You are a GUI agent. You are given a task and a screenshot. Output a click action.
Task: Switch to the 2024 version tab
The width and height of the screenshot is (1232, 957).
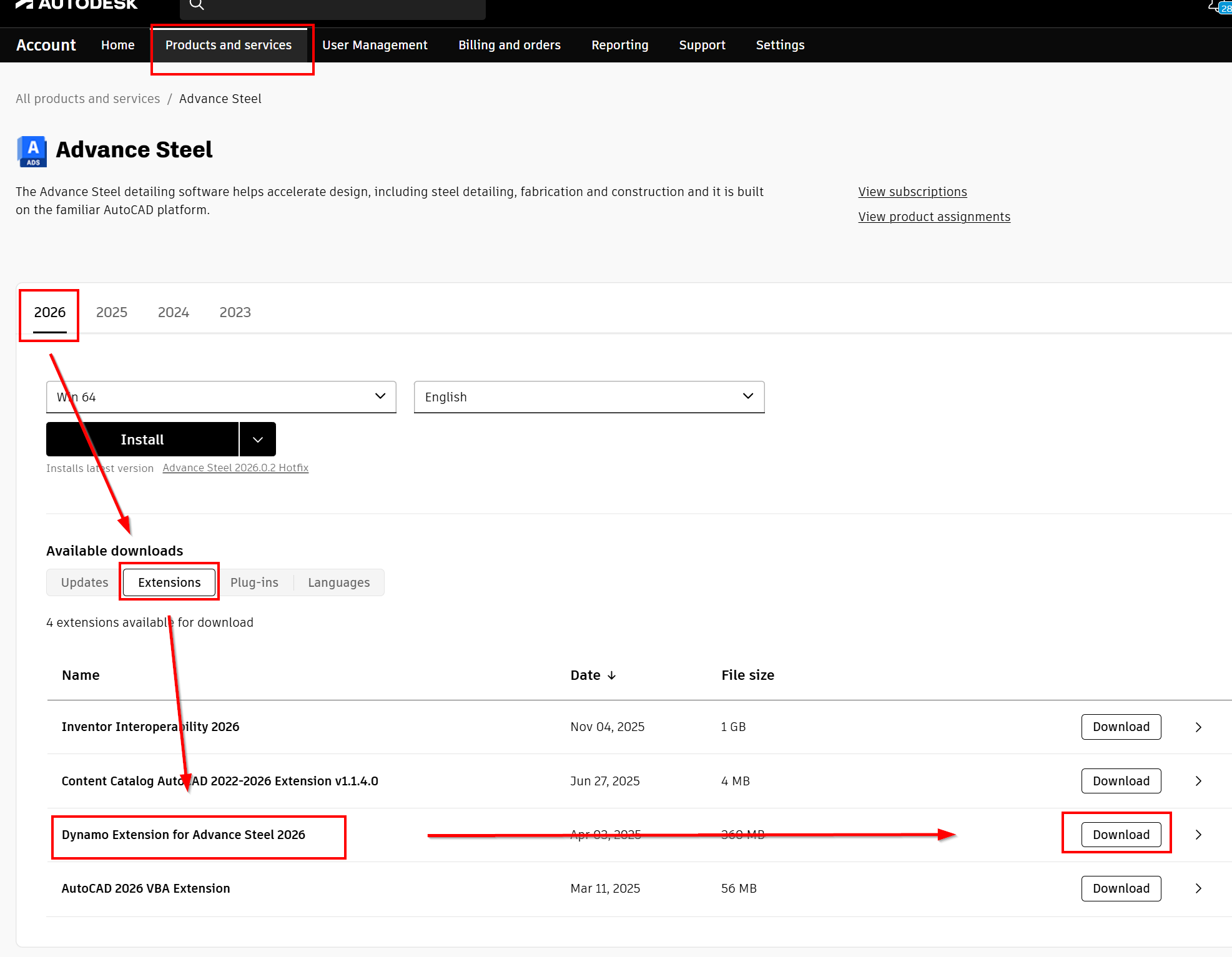click(x=174, y=312)
